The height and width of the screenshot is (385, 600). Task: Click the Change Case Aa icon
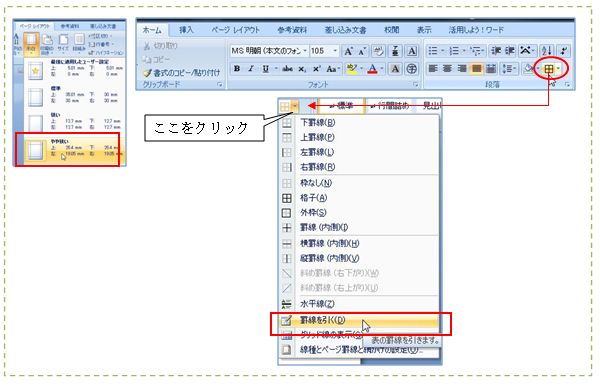tap(331, 69)
